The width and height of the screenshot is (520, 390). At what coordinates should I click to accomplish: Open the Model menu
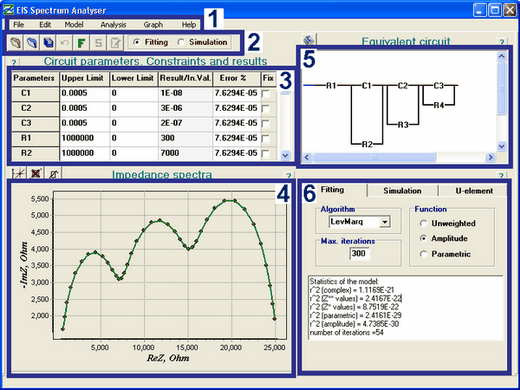pos(74,25)
